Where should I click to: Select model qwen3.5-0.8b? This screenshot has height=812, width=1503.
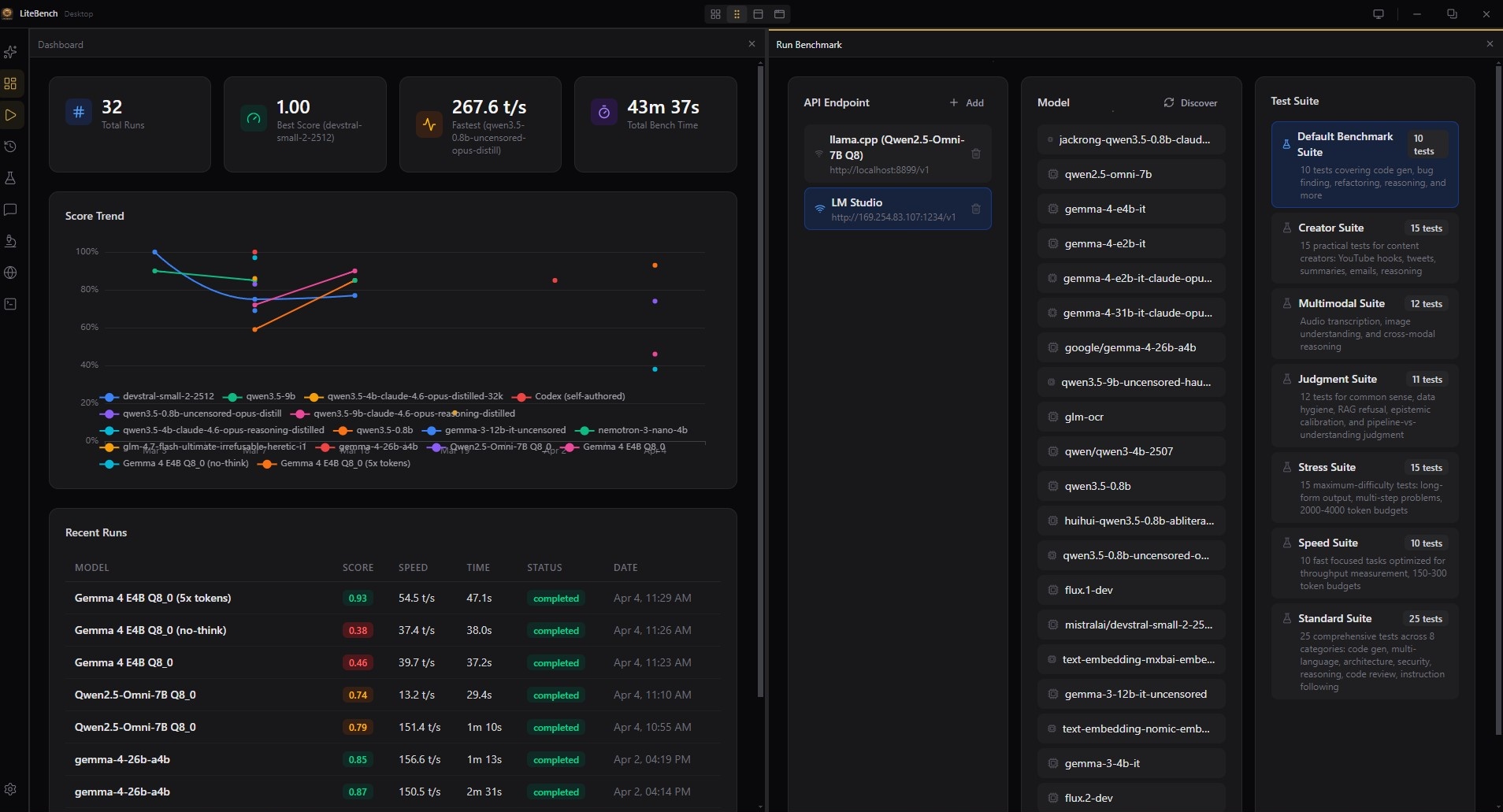tap(1131, 486)
